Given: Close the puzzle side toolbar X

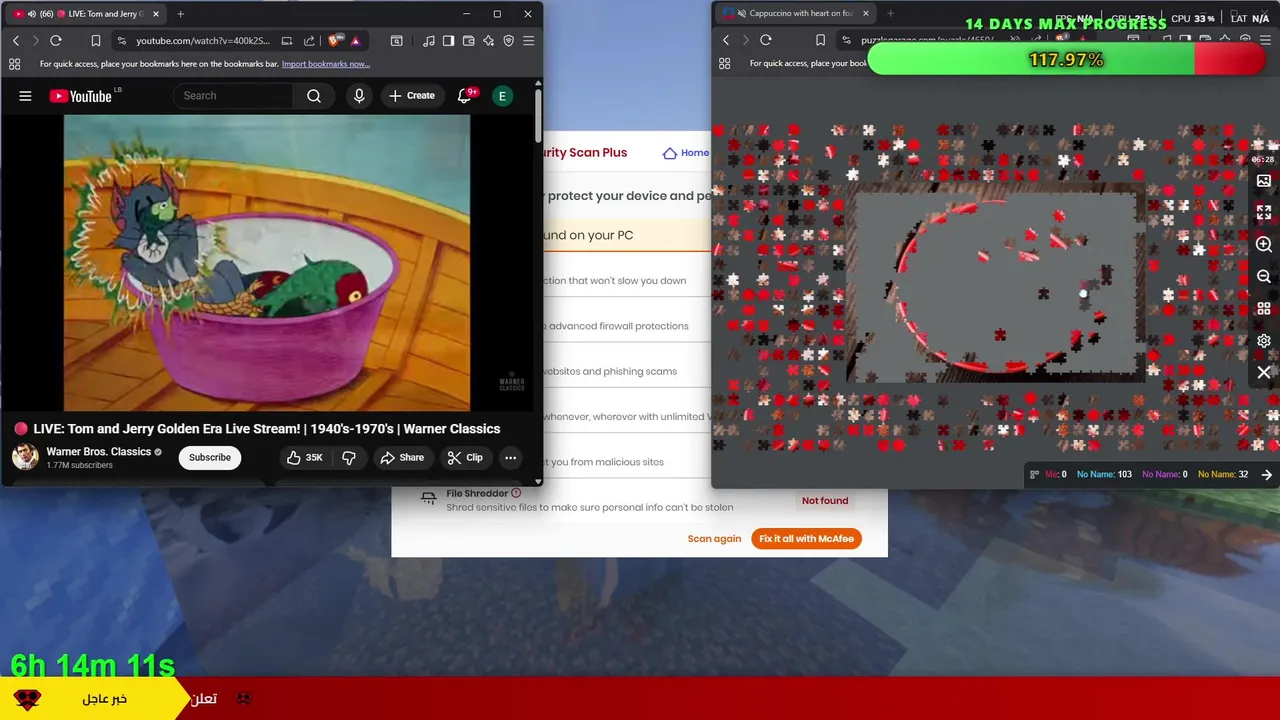Looking at the screenshot, I should point(1264,373).
